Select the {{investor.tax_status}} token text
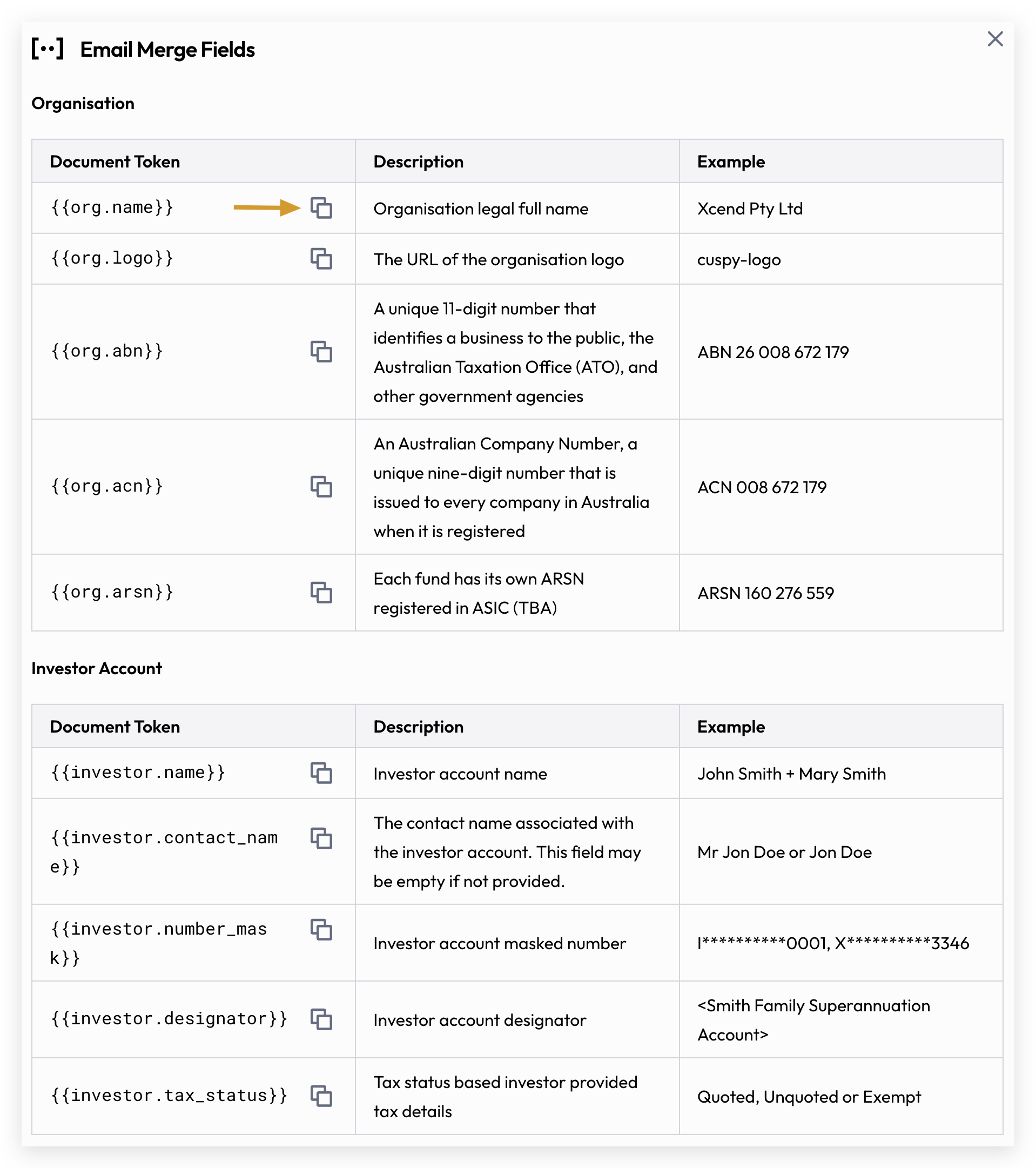 (x=169, y=1096)
